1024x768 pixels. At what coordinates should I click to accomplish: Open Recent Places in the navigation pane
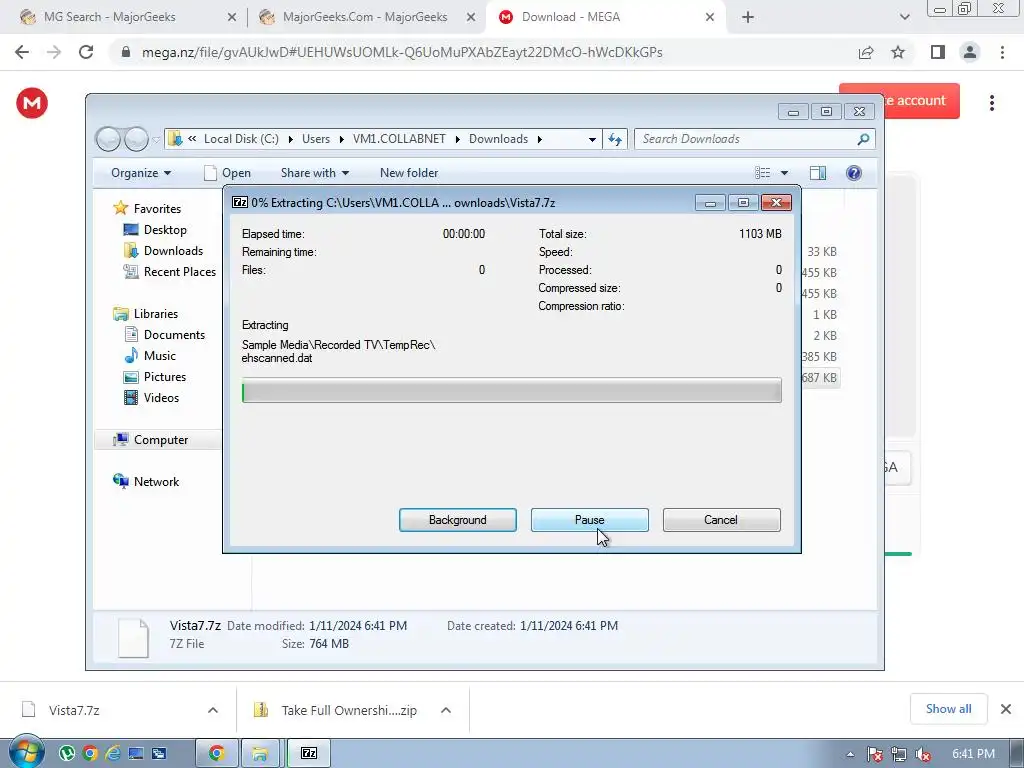click(180, 272)
